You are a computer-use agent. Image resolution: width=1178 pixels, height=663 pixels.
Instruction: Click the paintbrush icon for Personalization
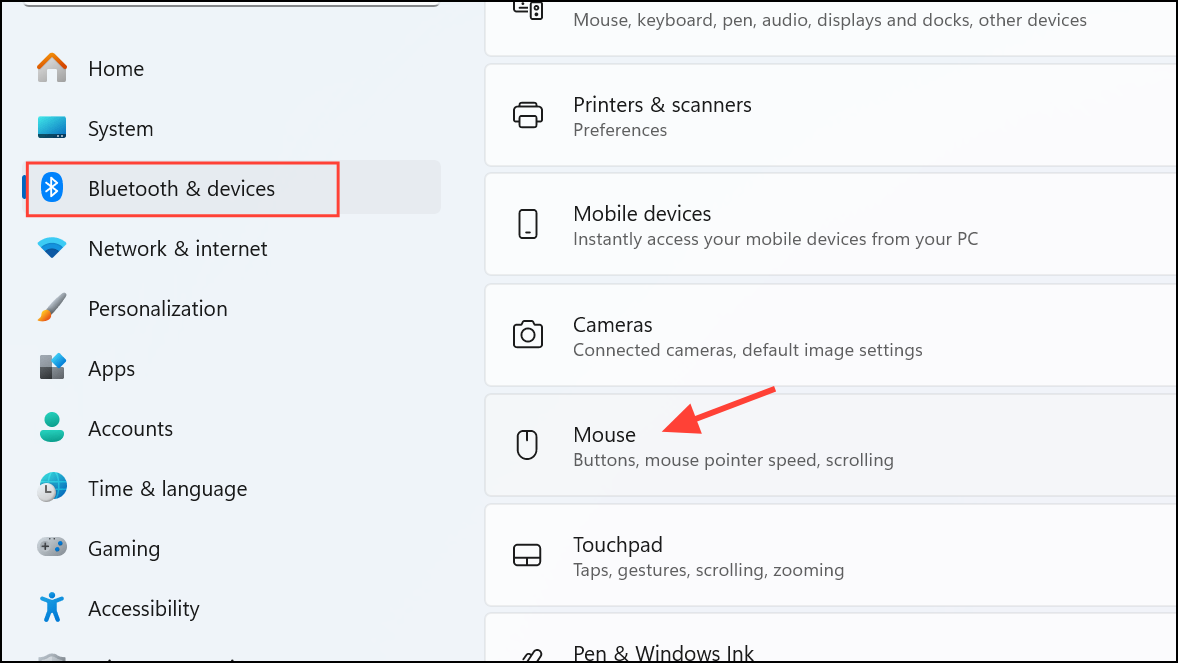point(51,308)
